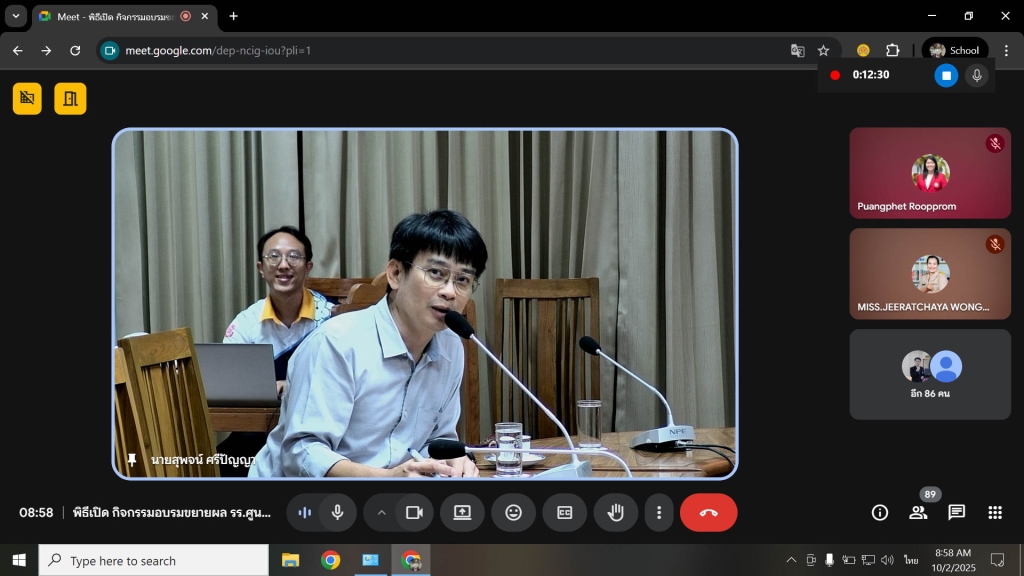Image resolution: width=1024 pixels, height=576 pixels.
Task: Open the chat messages panel
Action: pos(956,513)
